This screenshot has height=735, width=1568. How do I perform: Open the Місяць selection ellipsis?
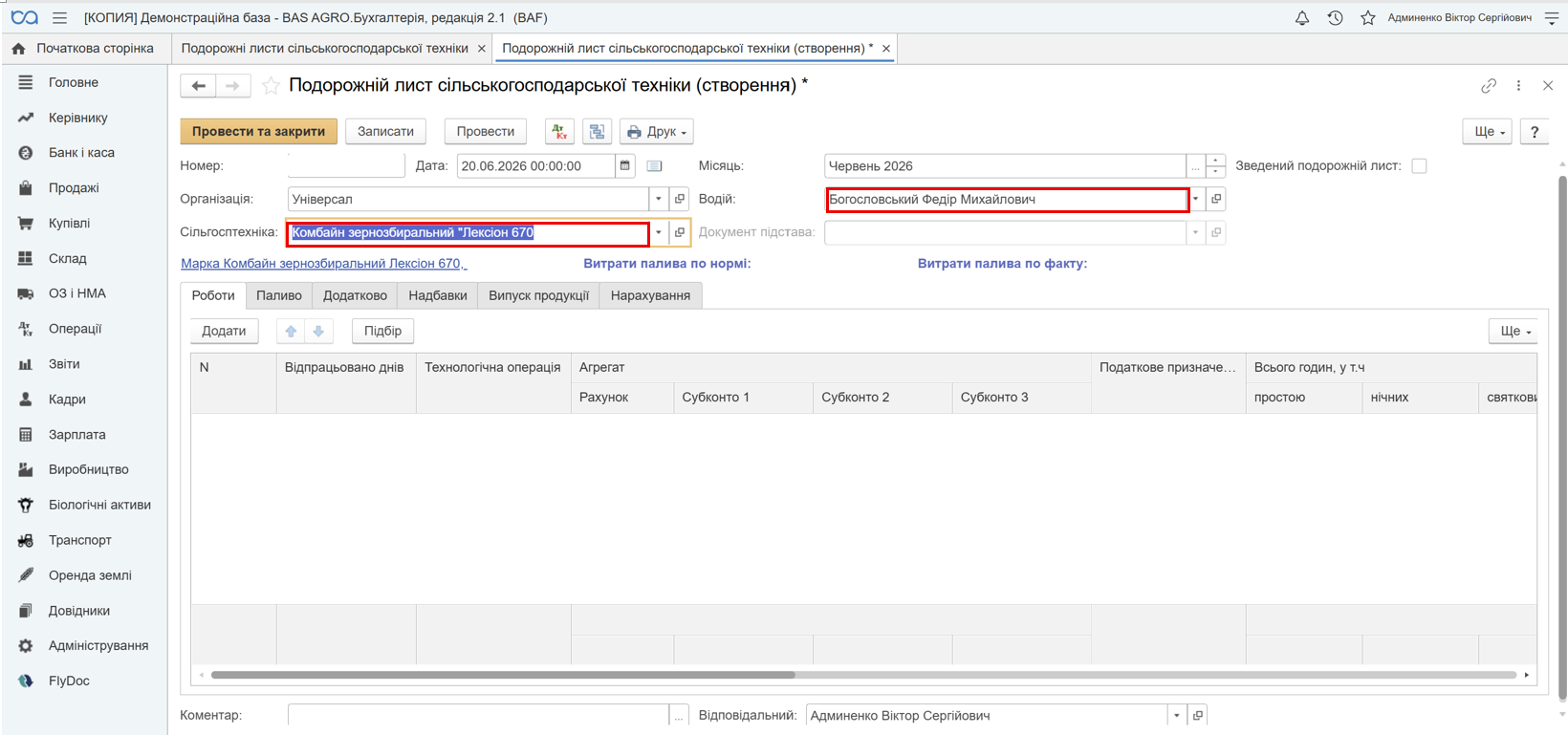pos(1195,166)
